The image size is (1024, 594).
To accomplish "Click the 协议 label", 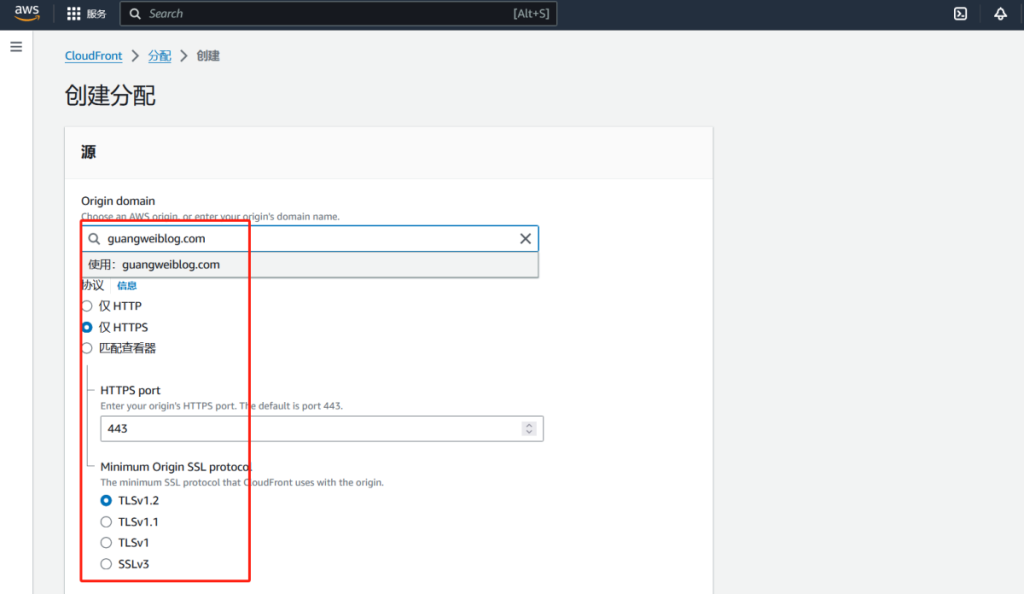I will click(93, 285).
